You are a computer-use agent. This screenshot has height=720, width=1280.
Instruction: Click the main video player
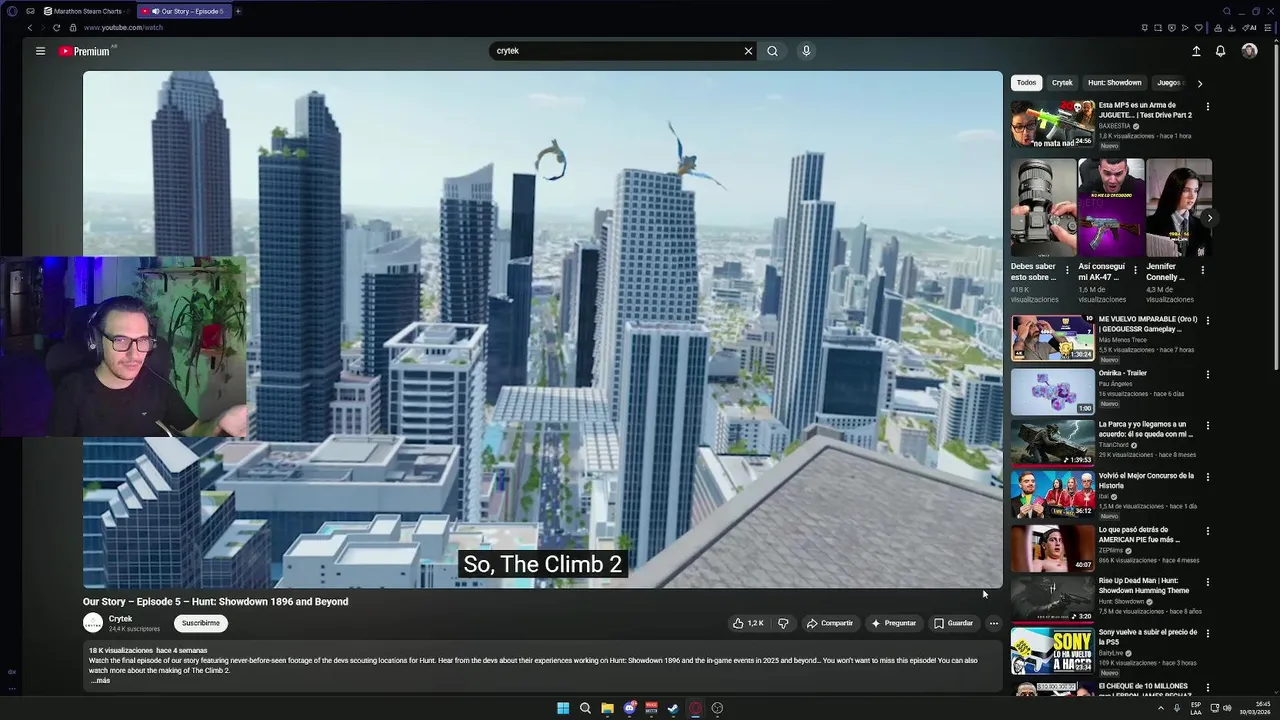[x=542, y=329]
